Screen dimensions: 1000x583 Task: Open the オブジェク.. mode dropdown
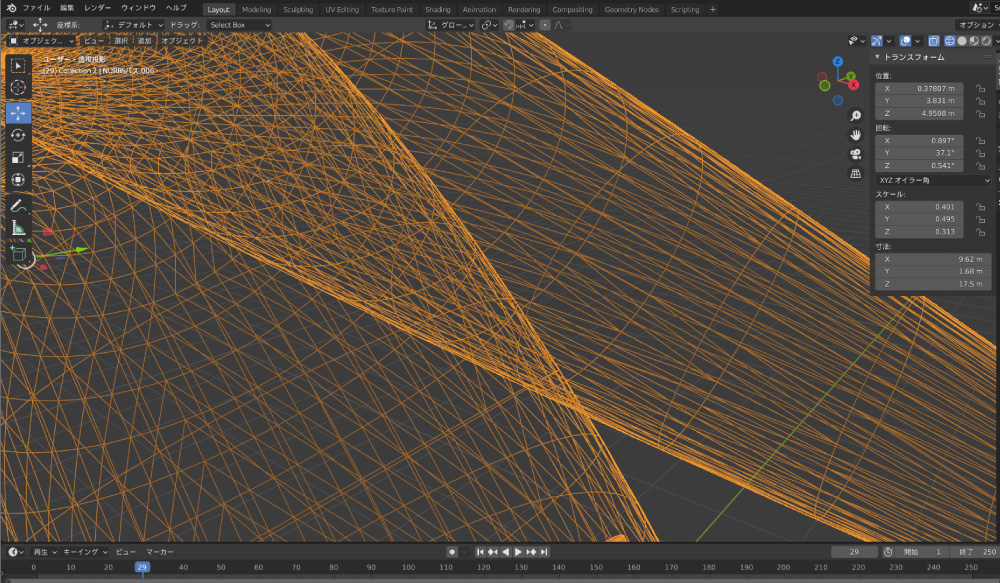pyautogui.click(x=41, y=41)
